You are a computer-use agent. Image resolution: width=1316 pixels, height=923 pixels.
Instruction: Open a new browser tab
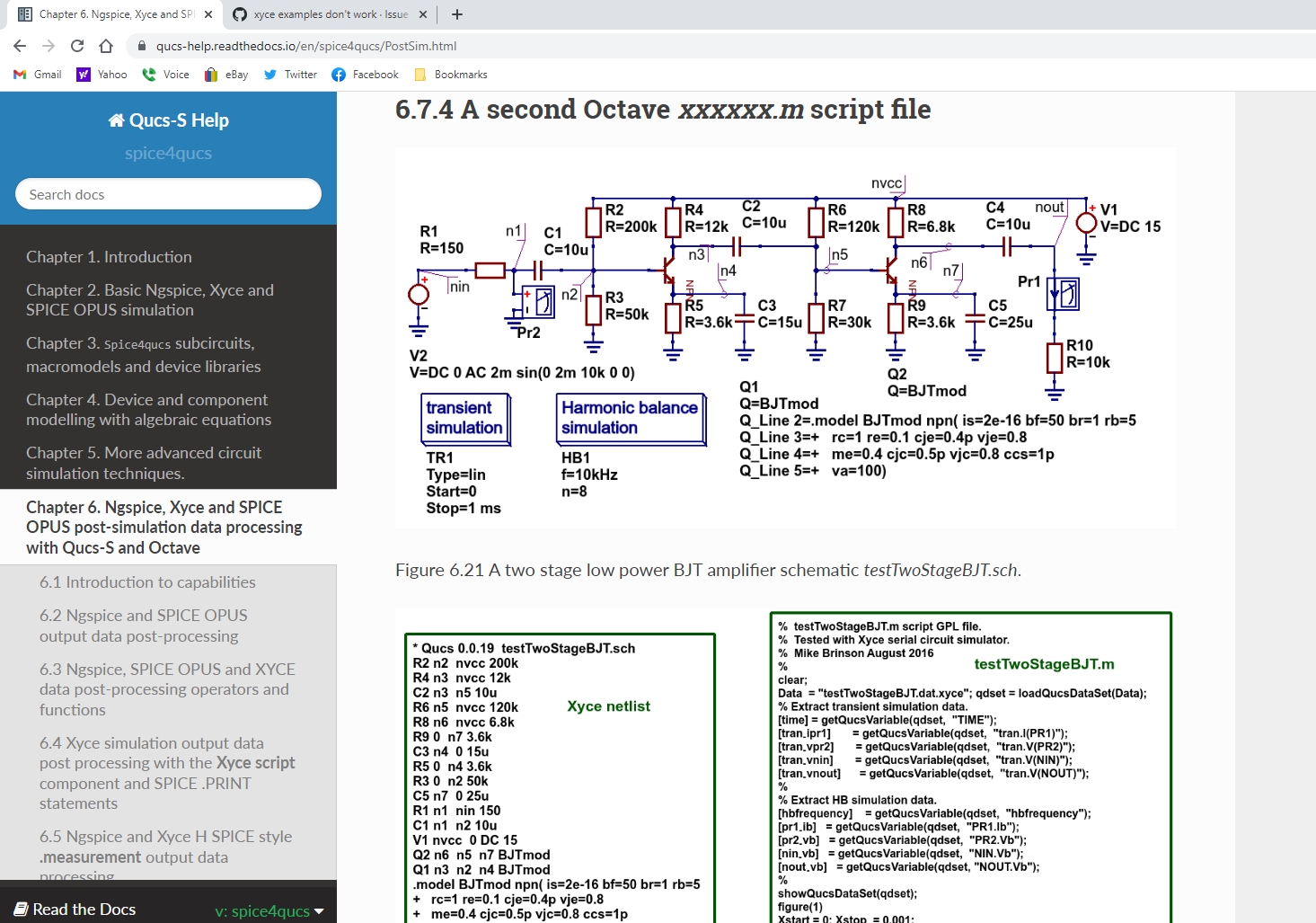point(456,14)
